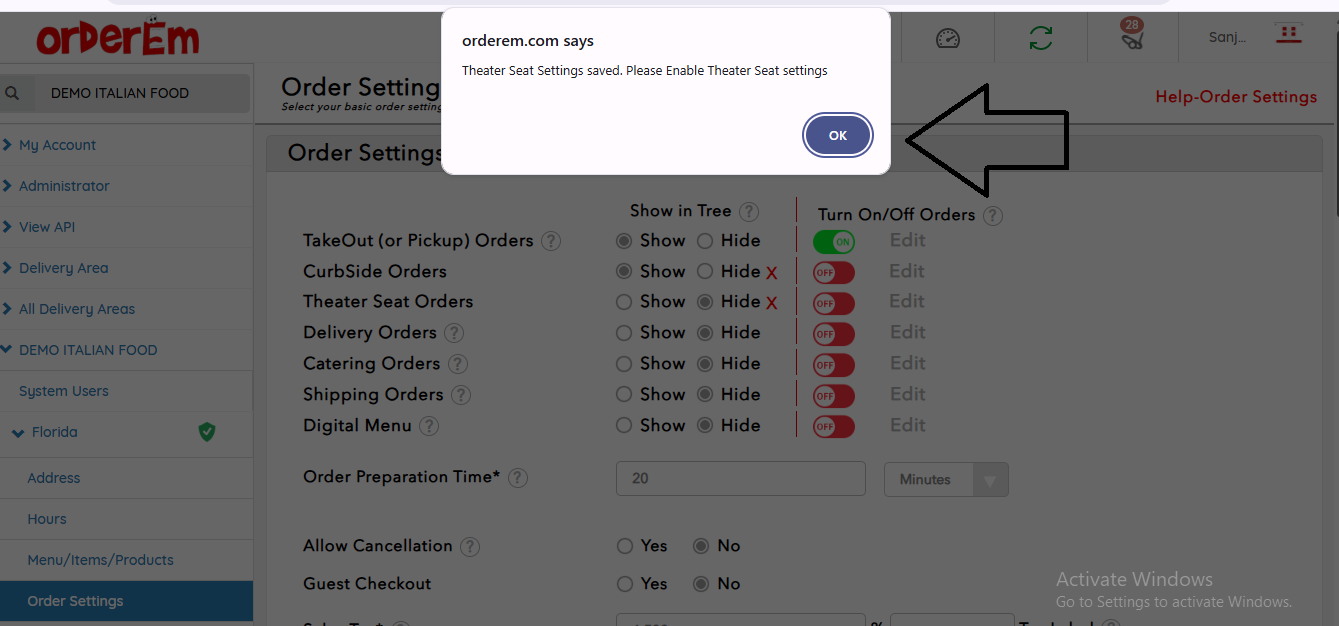The height and width of the screenshot is (626, 1339).
Task: Click the Order Preparation Time input field
Action: (x=740, y=479)
